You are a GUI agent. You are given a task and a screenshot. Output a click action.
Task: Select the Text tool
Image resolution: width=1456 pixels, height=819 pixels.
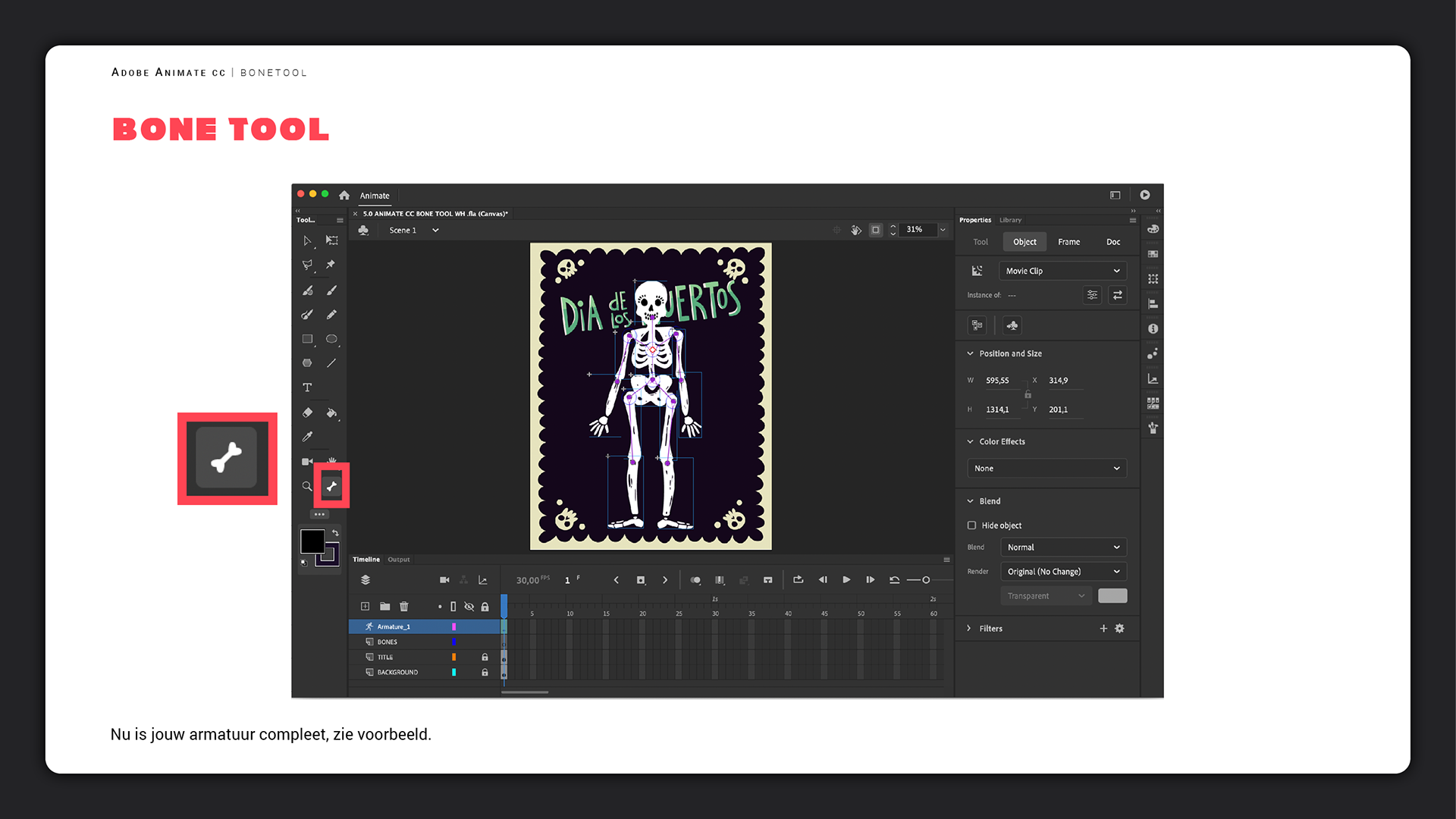pos(307,388)
